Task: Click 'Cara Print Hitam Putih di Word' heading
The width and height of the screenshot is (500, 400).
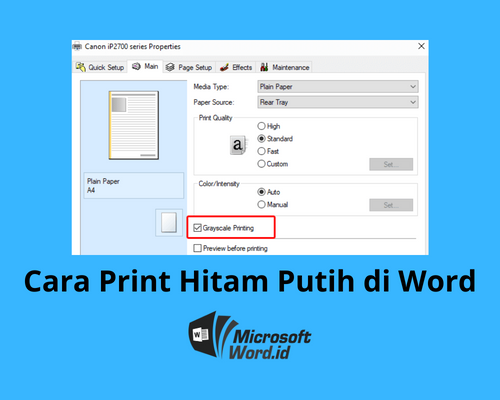Action: [x=250, y=281]
